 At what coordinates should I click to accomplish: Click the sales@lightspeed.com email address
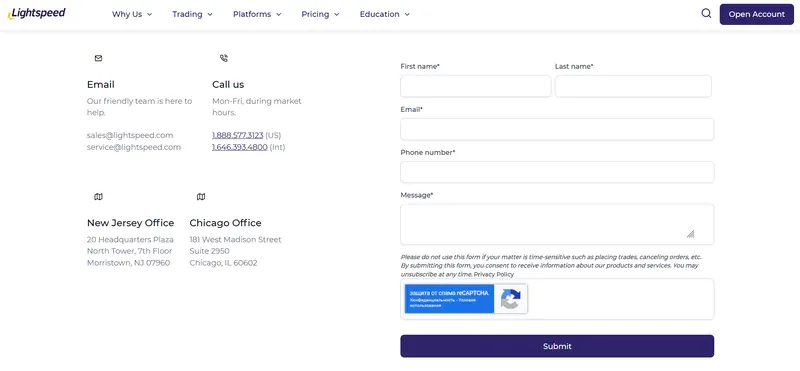[130, 135]
